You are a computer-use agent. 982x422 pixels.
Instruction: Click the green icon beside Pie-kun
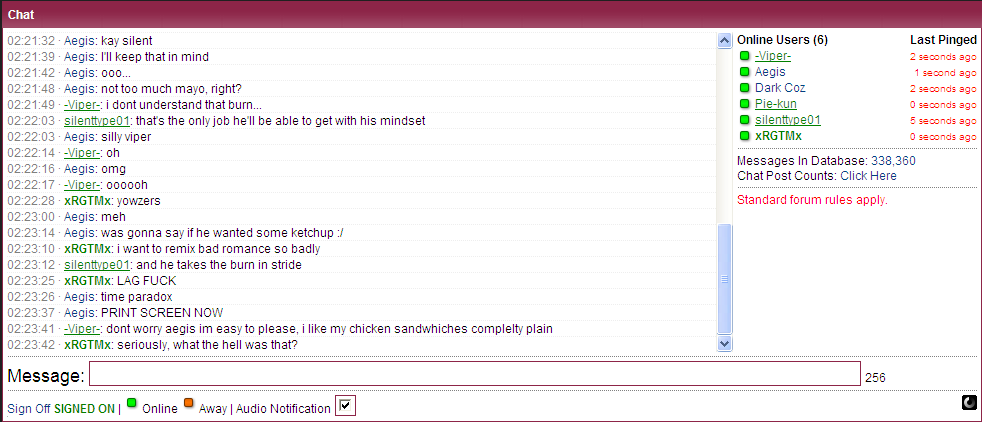point(745,103)
